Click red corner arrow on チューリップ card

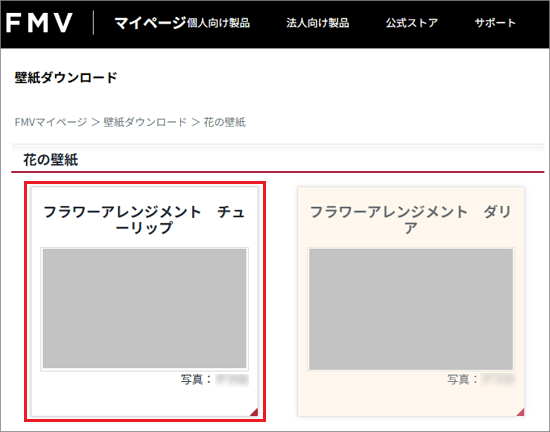click(x=255, y=412)
